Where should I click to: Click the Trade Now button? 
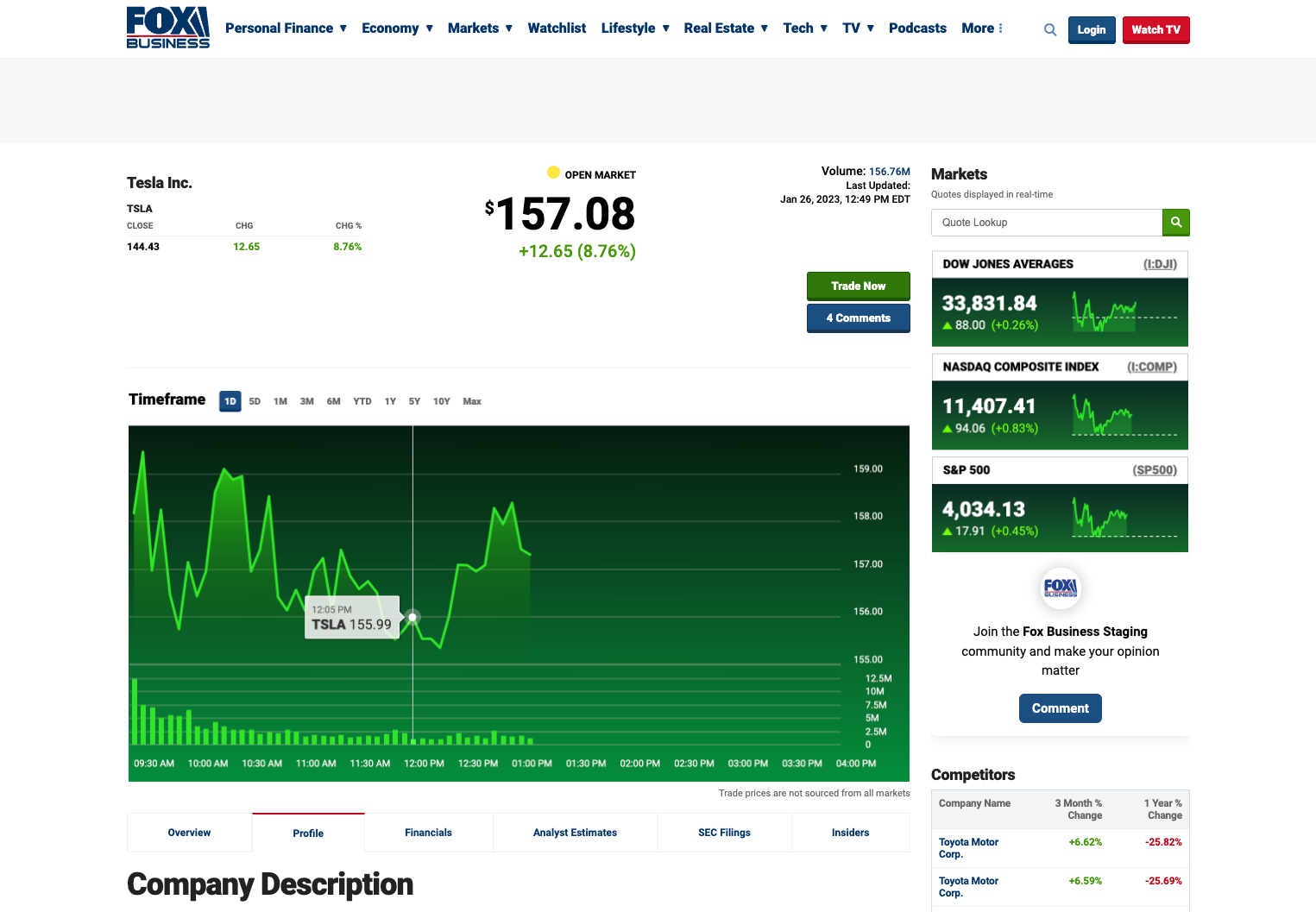point(858,286)
